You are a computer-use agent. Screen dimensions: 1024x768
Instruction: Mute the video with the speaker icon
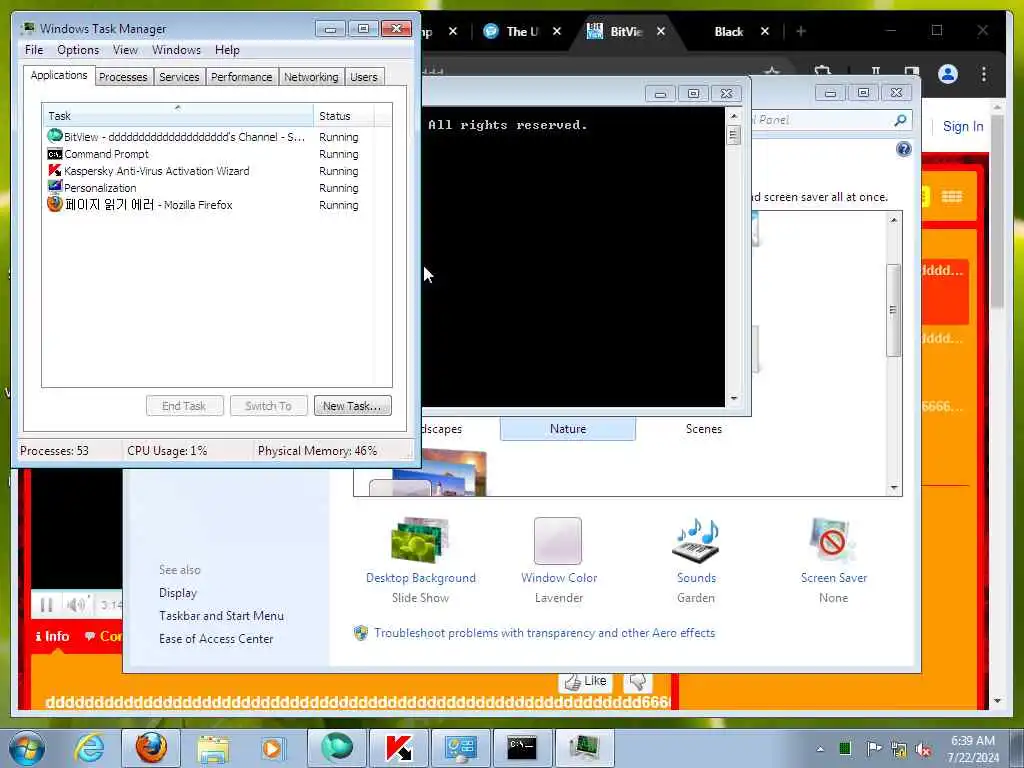pos(76,605)
